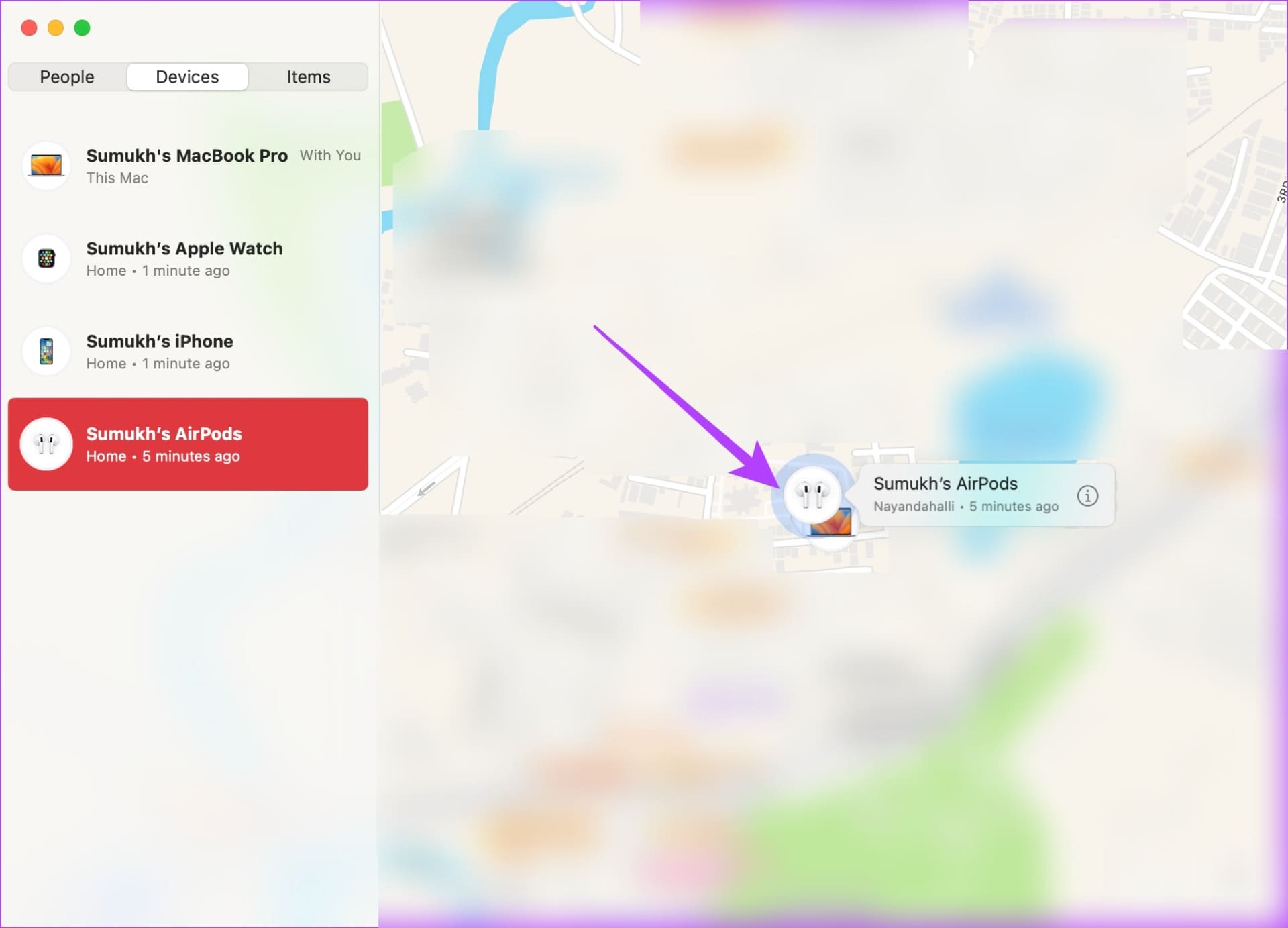
Task: Select Sumukh's AirPods list entry
Action: pos(189,444)
